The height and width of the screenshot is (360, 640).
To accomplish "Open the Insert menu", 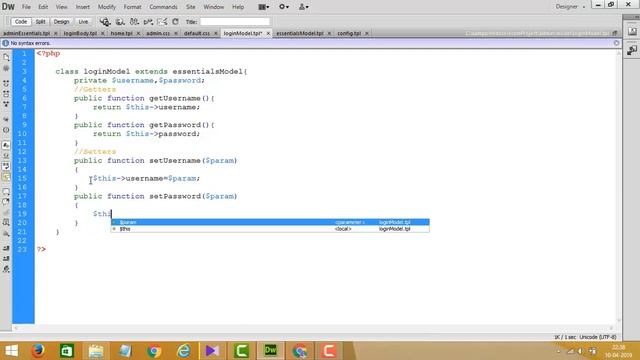I will 82,7.
